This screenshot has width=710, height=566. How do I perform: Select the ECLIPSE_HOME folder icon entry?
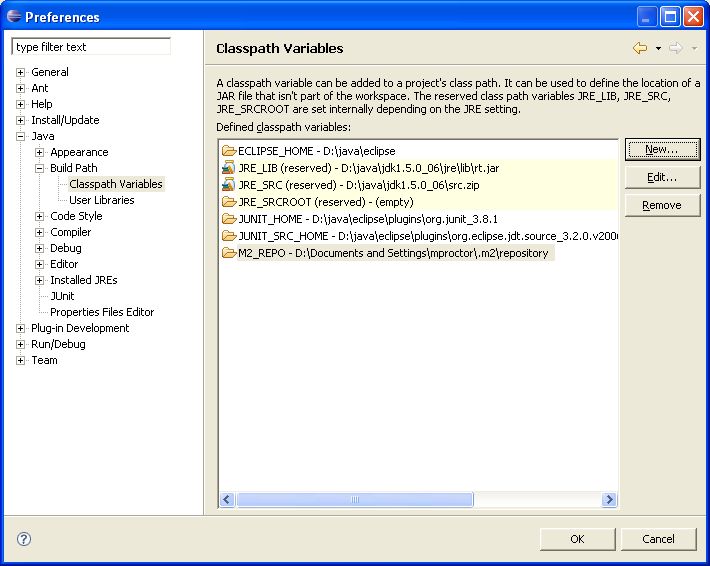(229, 151)
